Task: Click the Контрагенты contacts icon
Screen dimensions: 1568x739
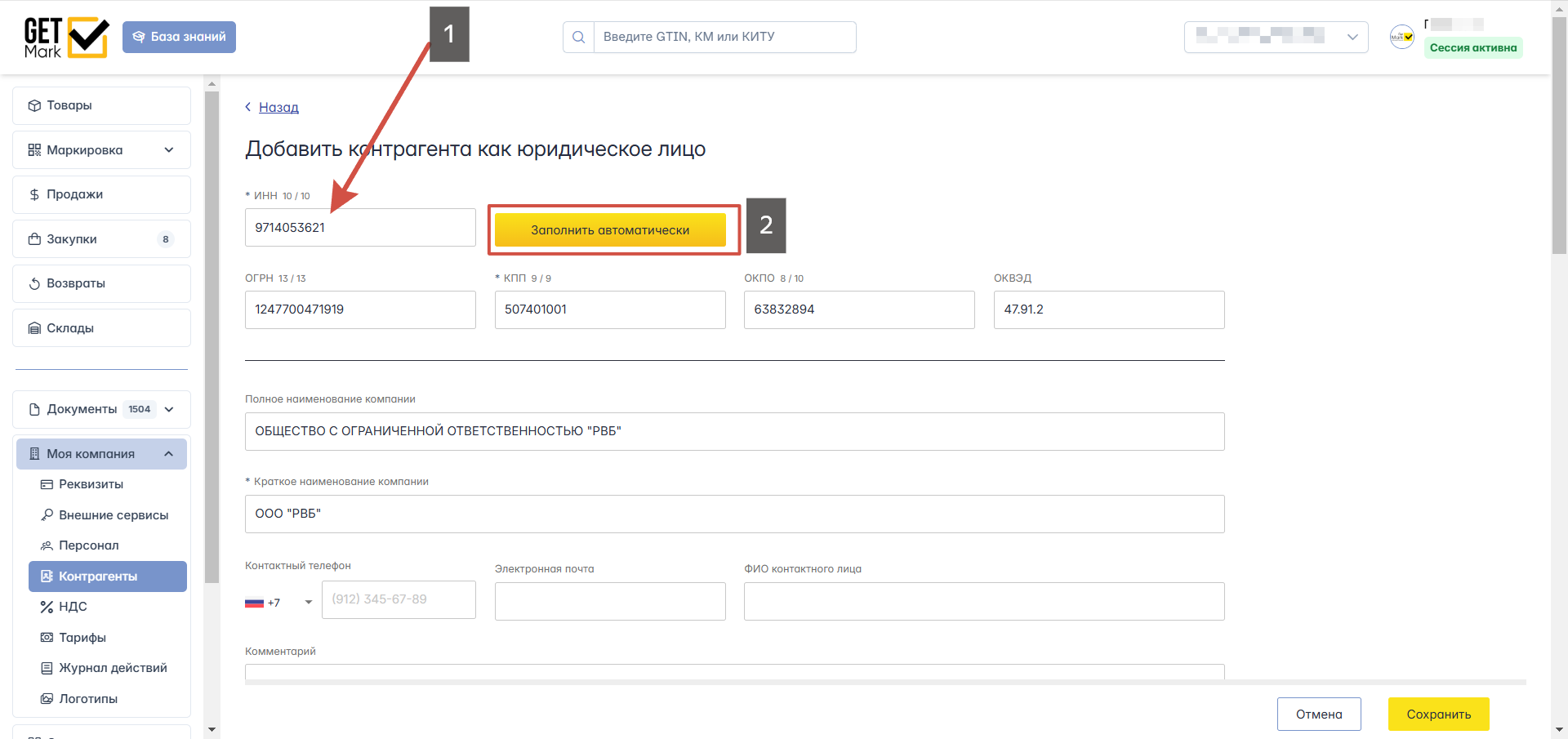Action: coord(47,577)
